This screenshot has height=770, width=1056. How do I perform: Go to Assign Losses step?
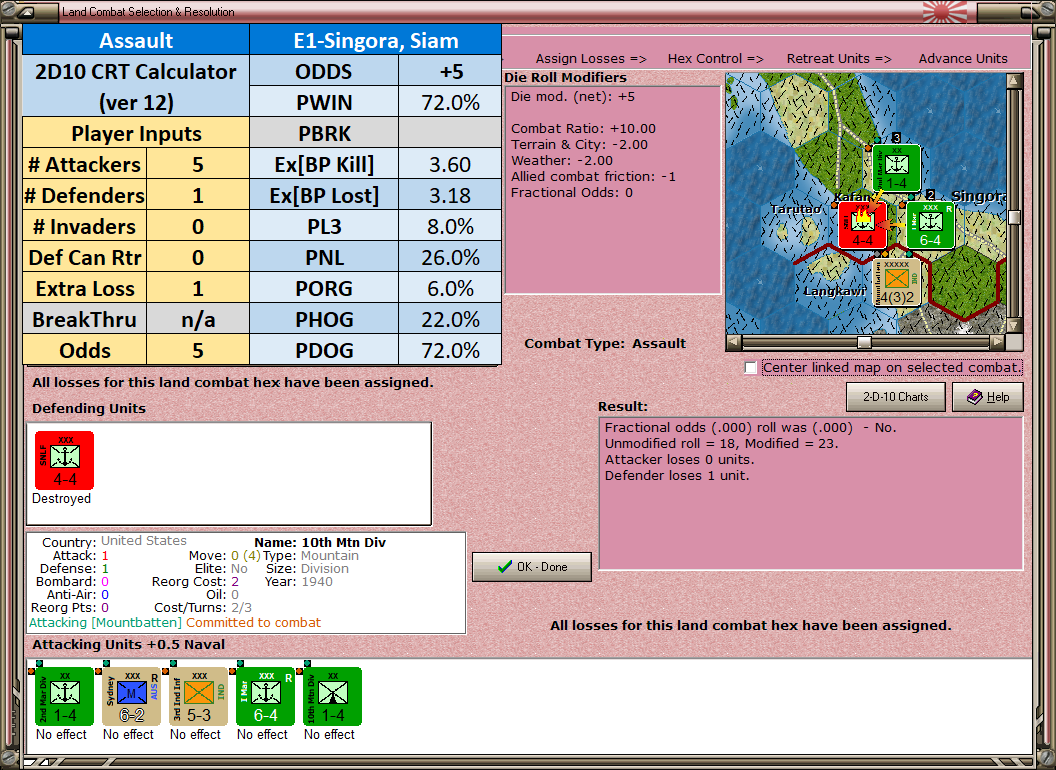click(x=591, y=59)
